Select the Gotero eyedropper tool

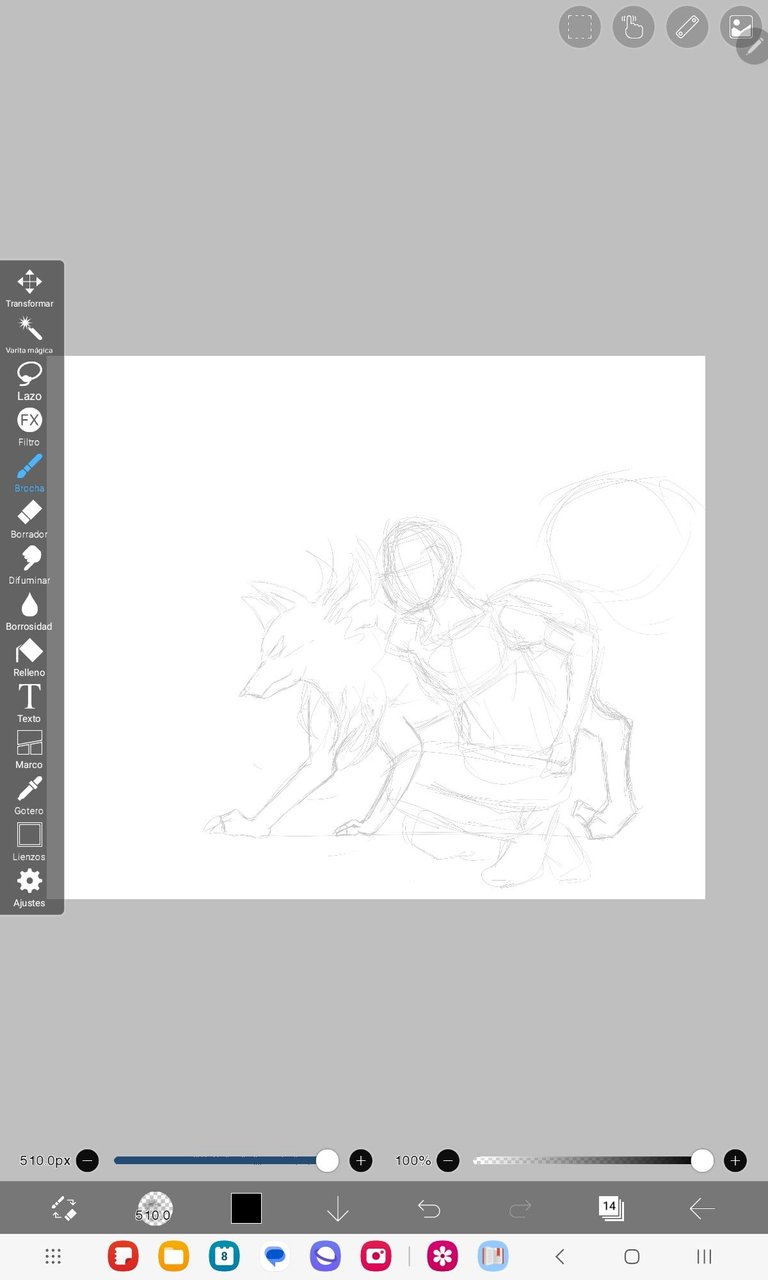pos(30,795)
